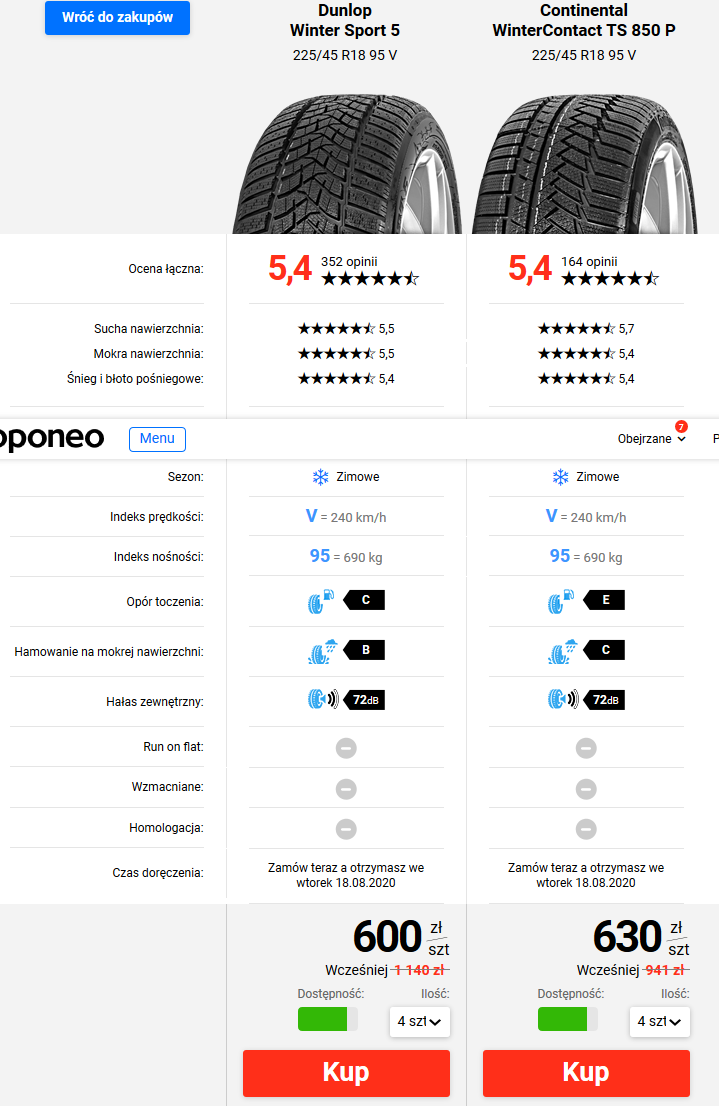
Task: Open Continental quantity 4 szt dropdown
Action: pyautogui.click(x=660, y=1021)
